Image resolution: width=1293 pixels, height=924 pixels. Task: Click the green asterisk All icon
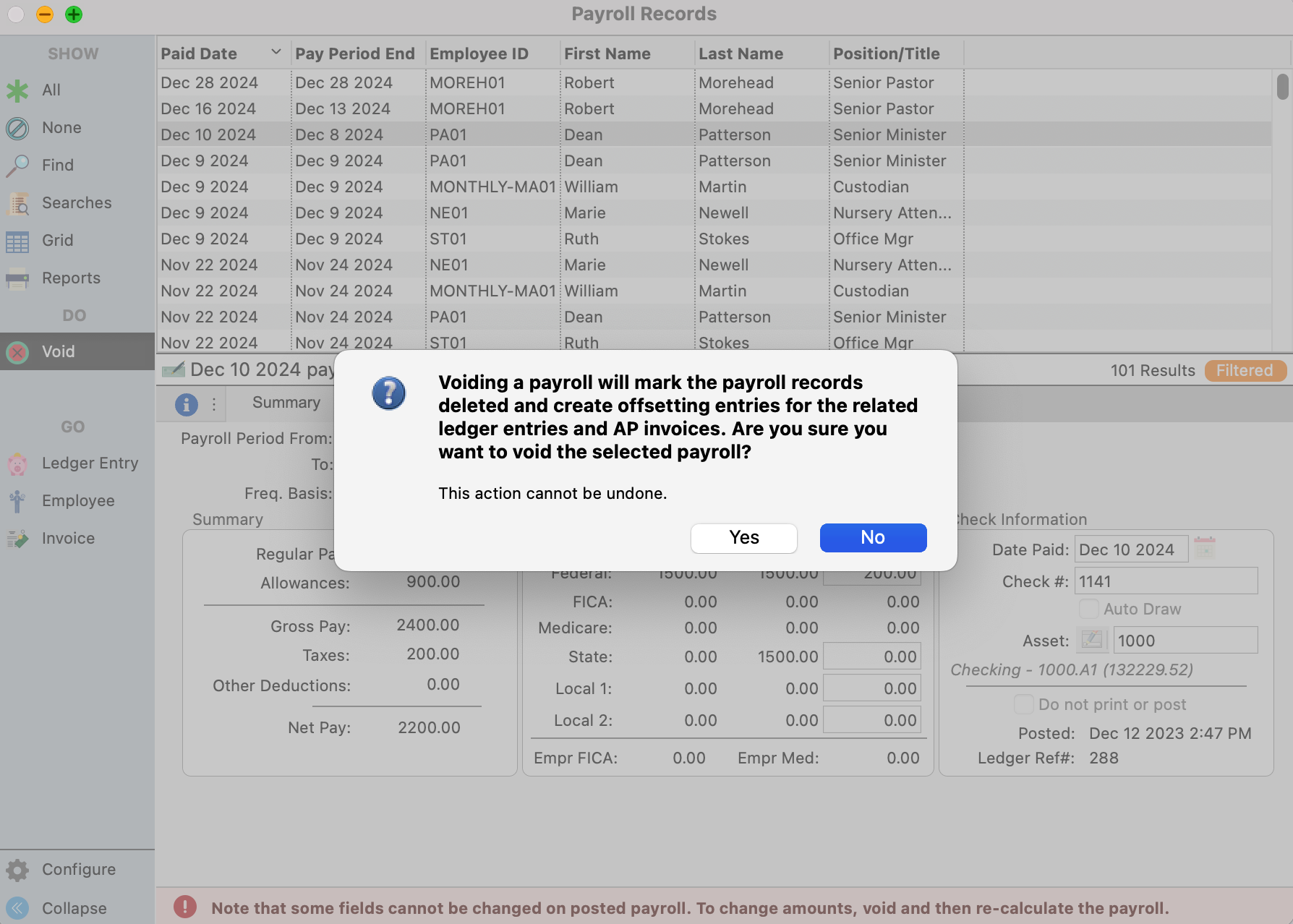click(17, 90)
